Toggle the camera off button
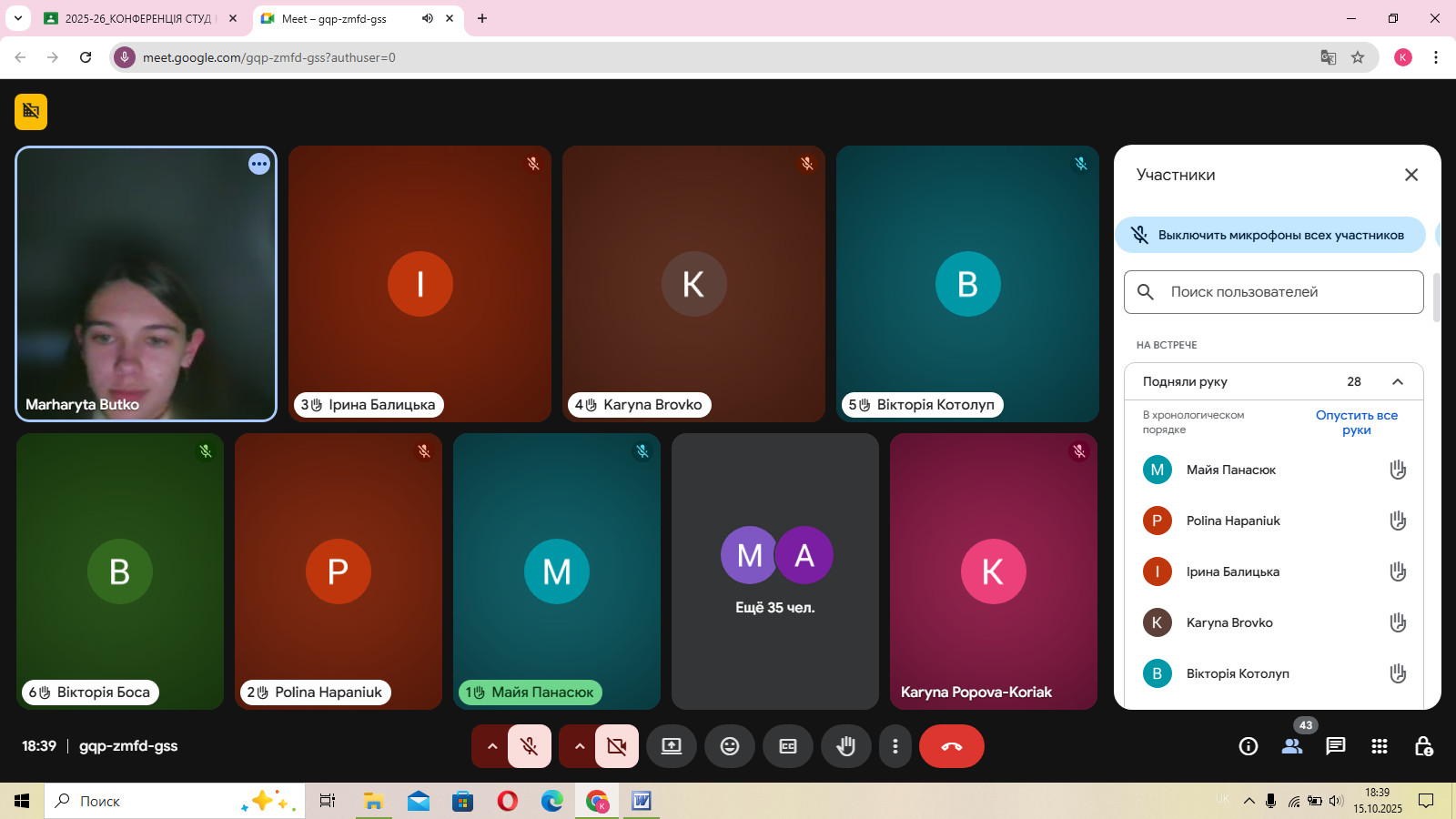This screenshot has height=819, width=1456. pos(616,746)
